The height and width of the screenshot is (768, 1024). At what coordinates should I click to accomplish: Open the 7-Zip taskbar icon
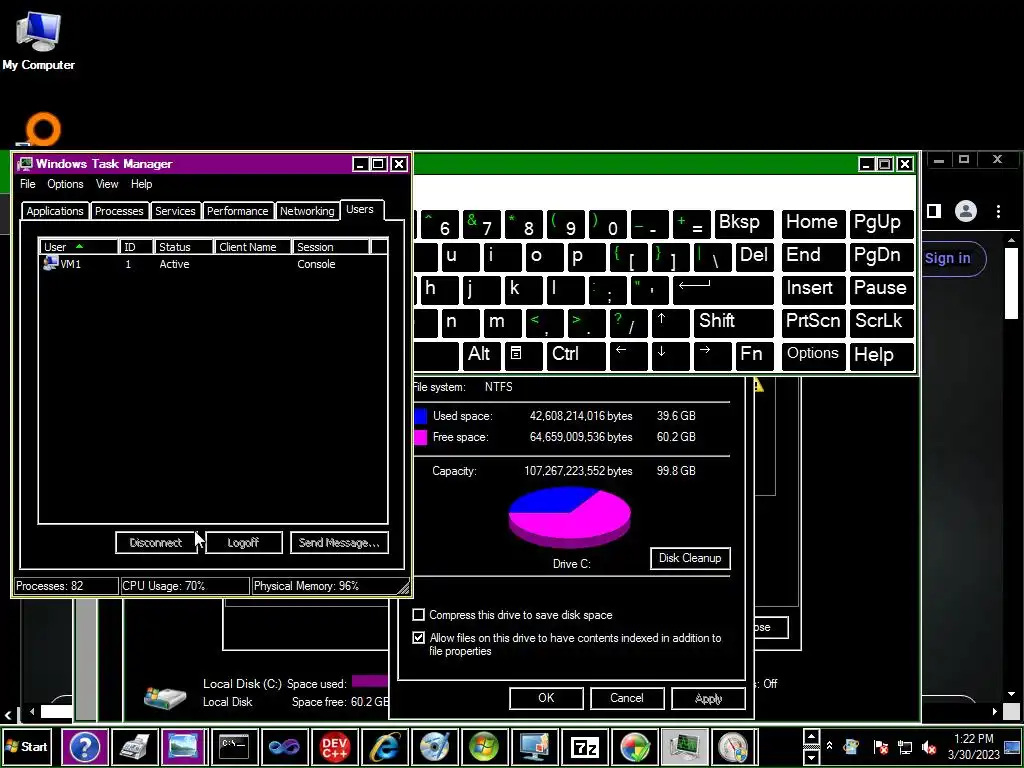pos(584,746)
